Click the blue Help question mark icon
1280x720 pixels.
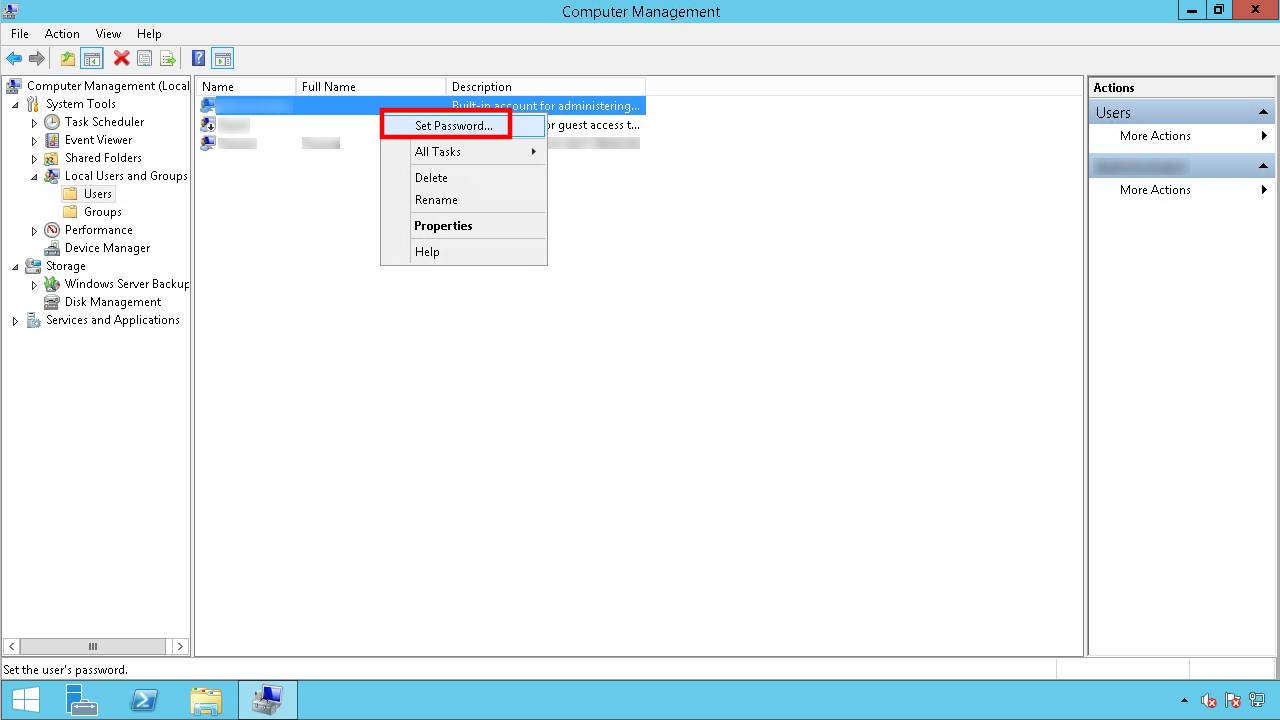click(198, 59)
